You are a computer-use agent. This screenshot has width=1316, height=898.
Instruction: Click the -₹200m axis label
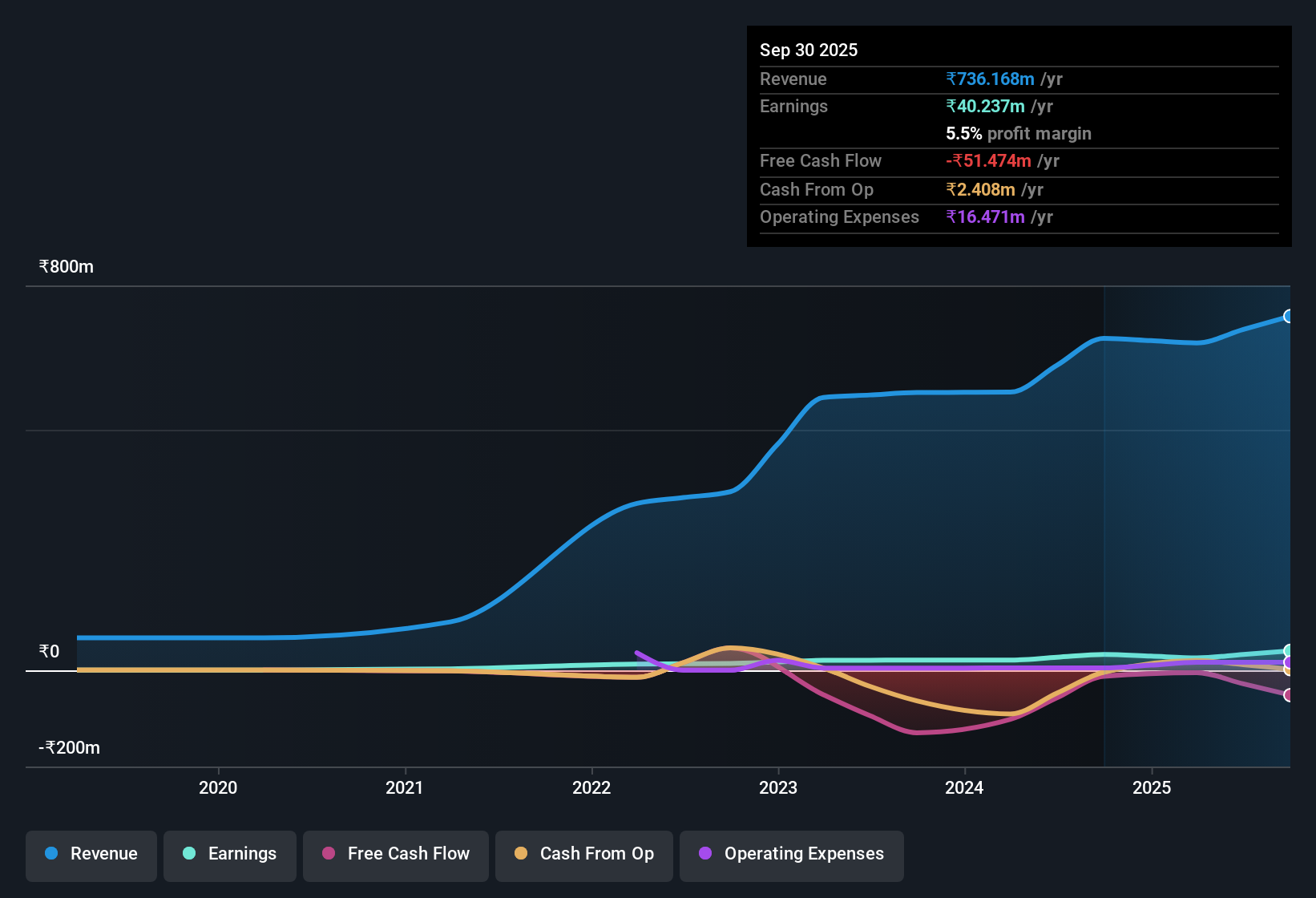[67, 747]
